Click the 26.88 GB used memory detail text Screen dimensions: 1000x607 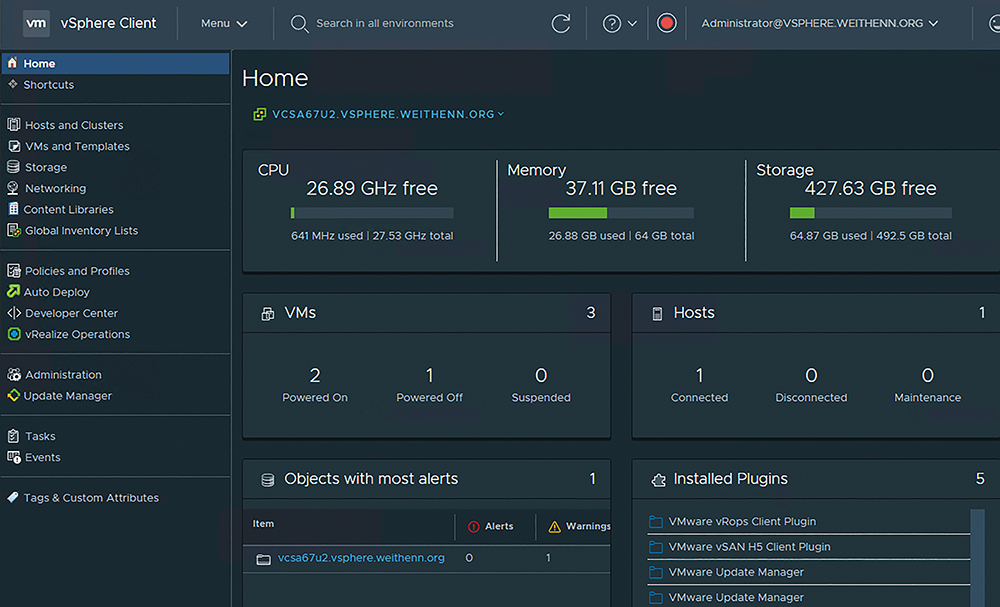coord(587,236)
